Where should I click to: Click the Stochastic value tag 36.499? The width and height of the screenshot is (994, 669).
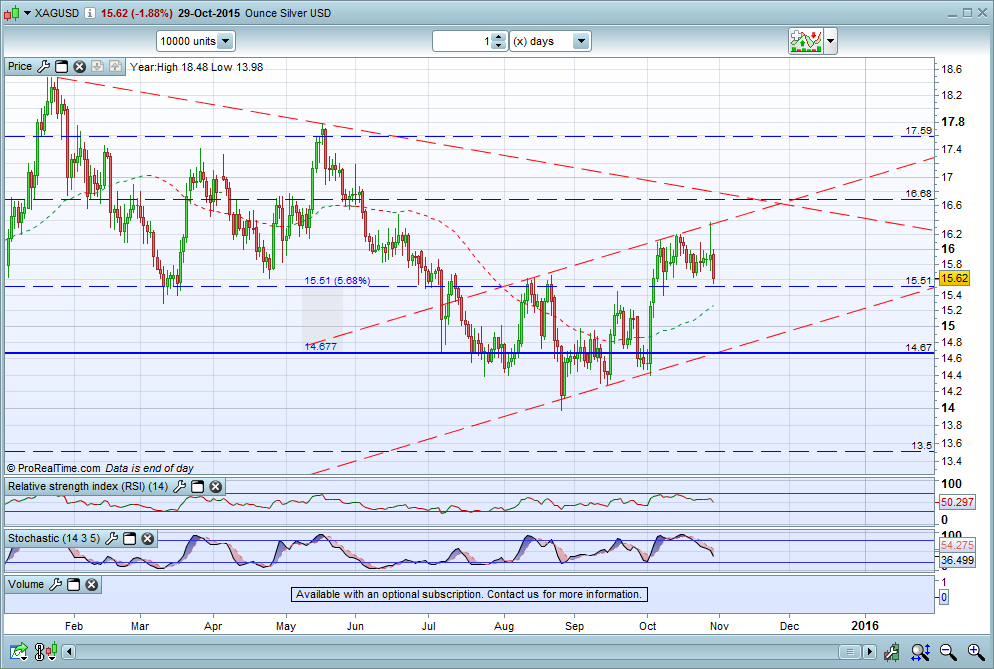(x=957, y=560)
